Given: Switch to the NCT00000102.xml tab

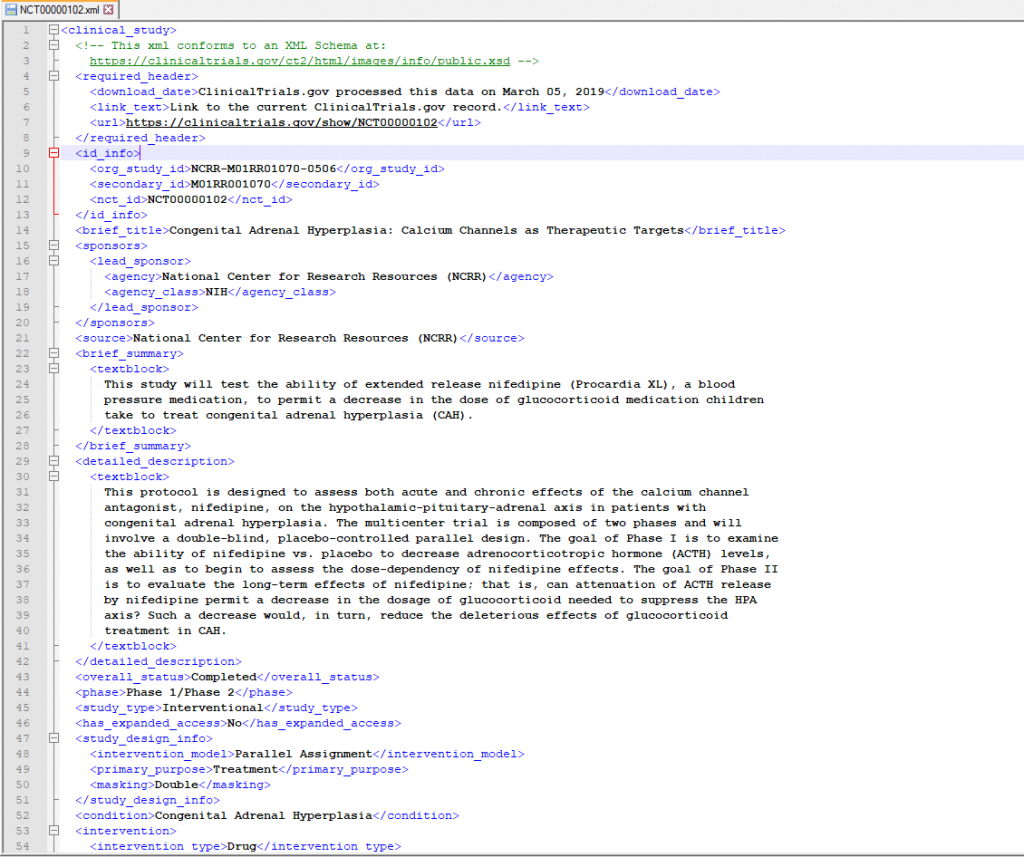Looking at the screenshot, I should click(60, 9).
